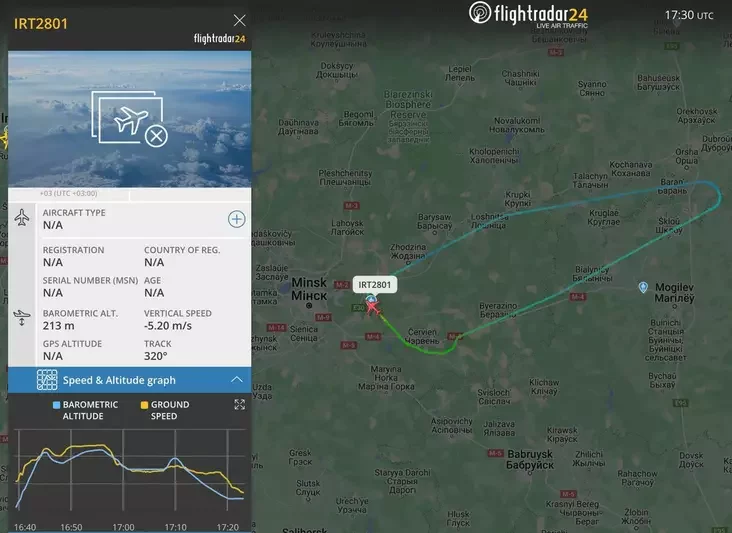Viewport: 732px width, 533px height.
Task: Toggle the Barometric Altitude series in the graph
Action: pyautogui.click(x=86, y=410)
